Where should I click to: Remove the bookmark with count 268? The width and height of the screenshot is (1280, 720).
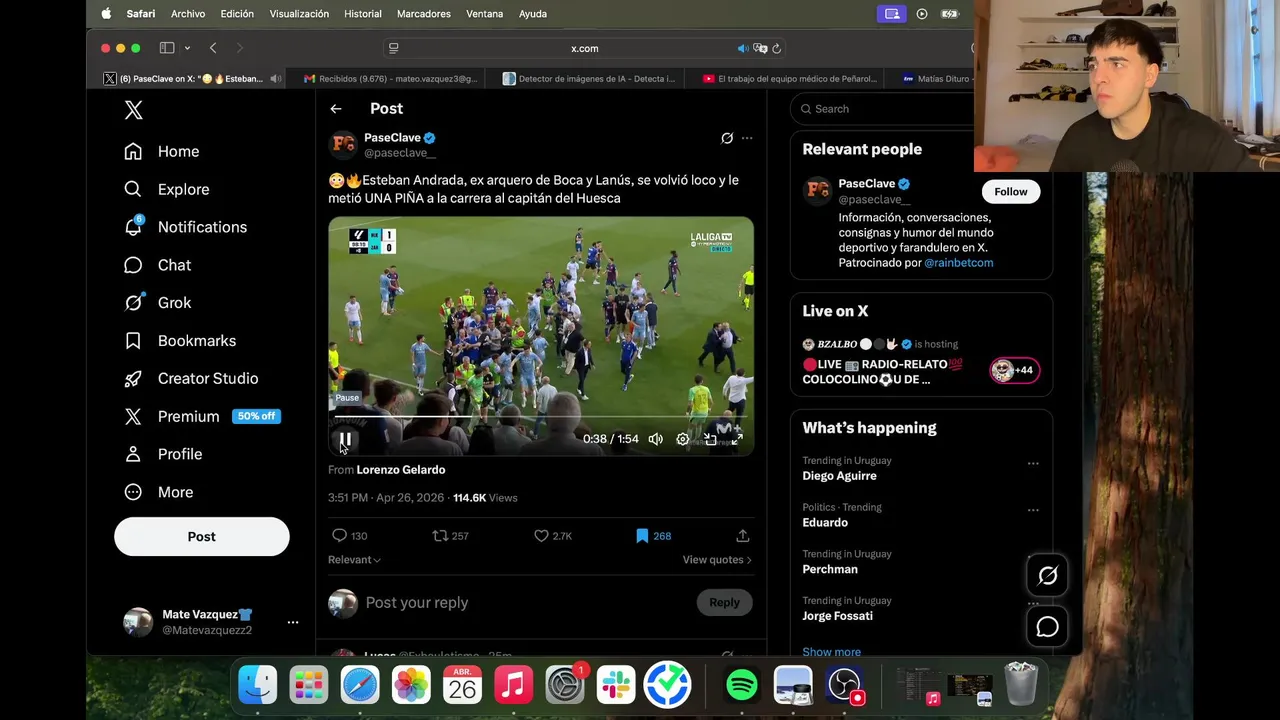[x=653, y=536]
